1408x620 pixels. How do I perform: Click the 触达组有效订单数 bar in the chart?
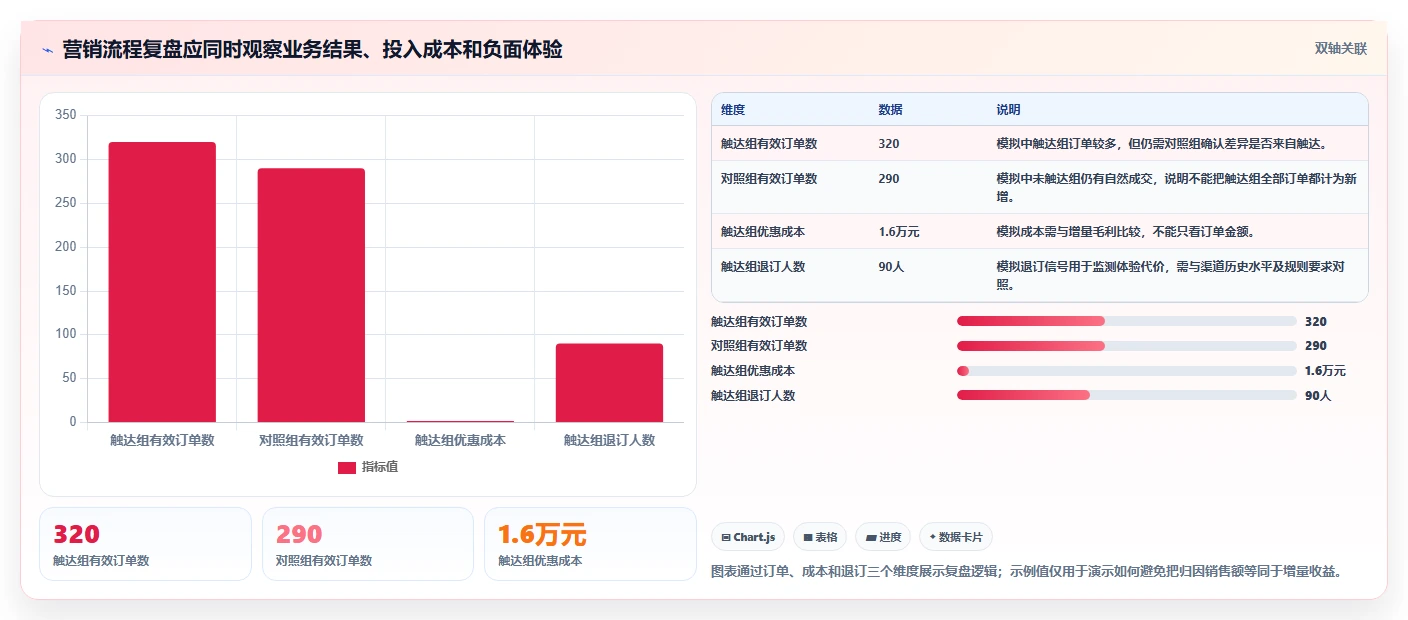tap(162, 282)
